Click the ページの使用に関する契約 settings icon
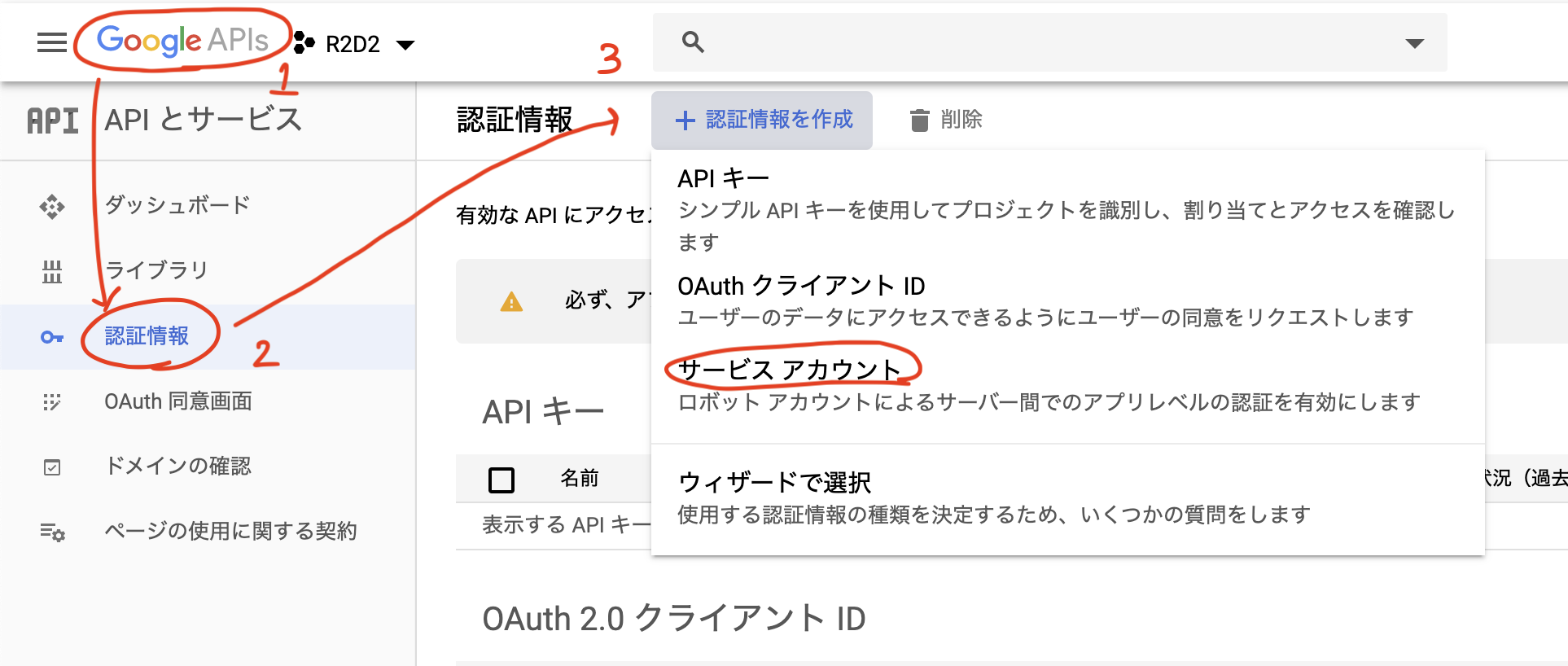The image size is (1568, 666). click(x=53, y=532)
